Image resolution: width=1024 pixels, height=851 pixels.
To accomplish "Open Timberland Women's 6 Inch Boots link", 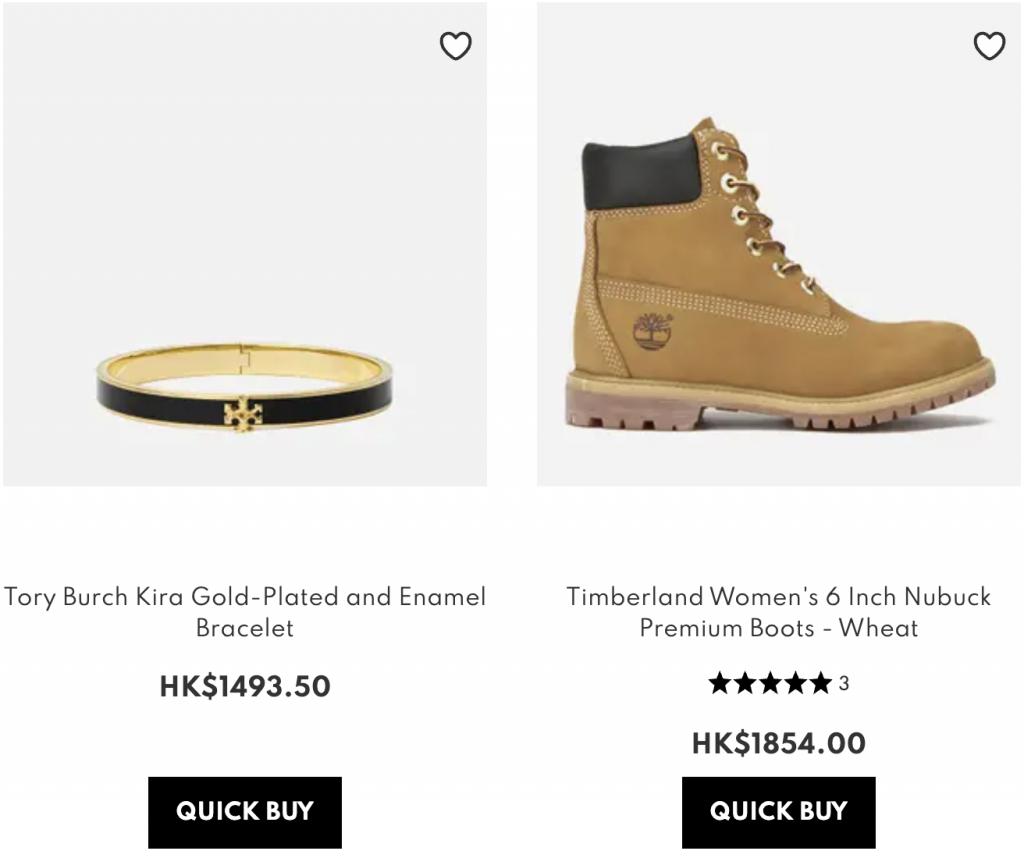I will point(778,612).
